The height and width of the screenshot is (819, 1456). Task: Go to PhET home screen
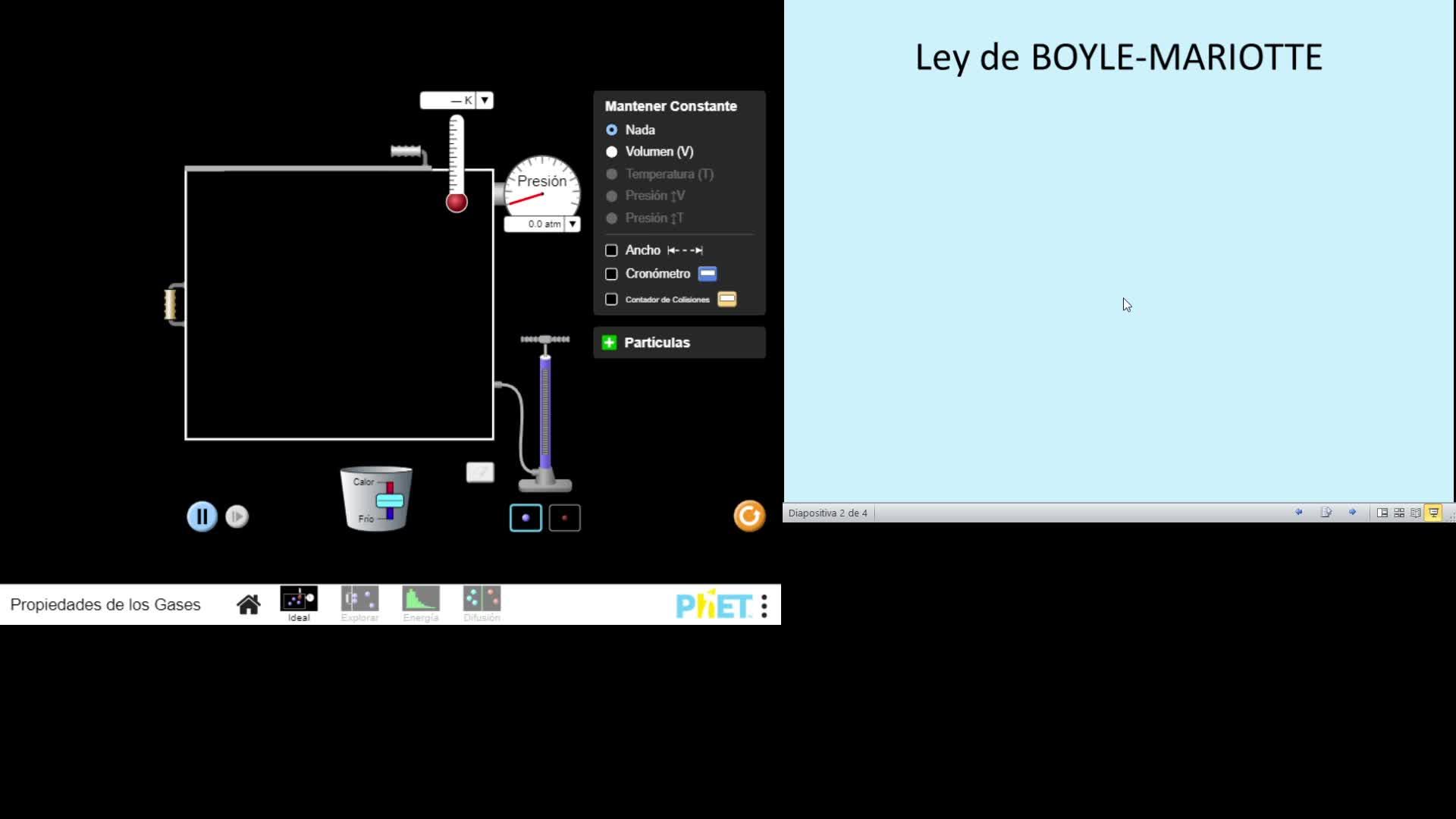tap(248, 604)
